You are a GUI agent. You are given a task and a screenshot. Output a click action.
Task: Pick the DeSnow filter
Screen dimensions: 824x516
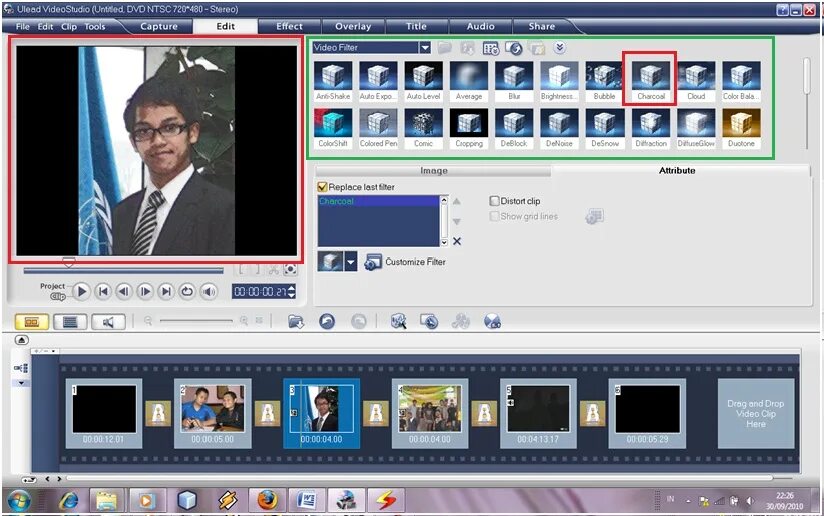(x=604, y=123)
